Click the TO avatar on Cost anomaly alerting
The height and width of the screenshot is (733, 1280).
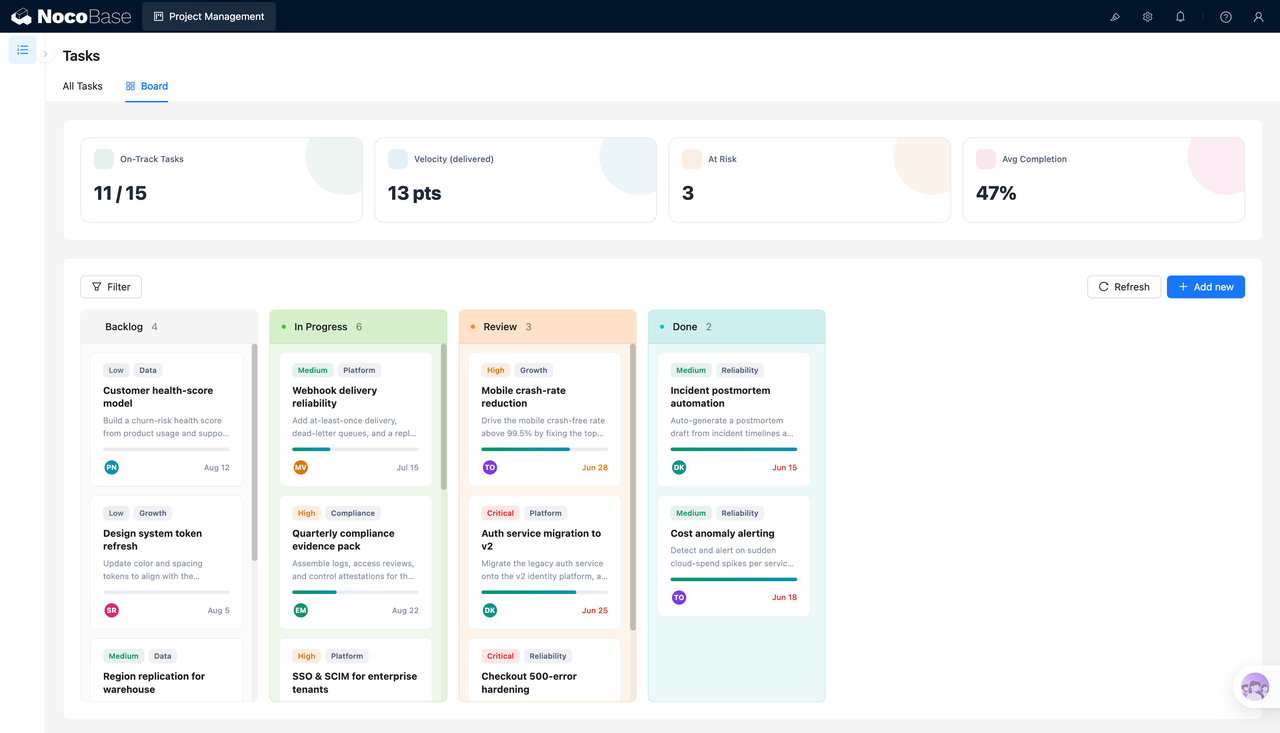tap(678, 597)
